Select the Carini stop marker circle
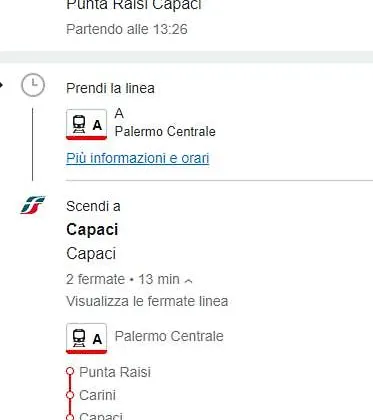This screenshot has height=420, width=373. click(70, 395)
